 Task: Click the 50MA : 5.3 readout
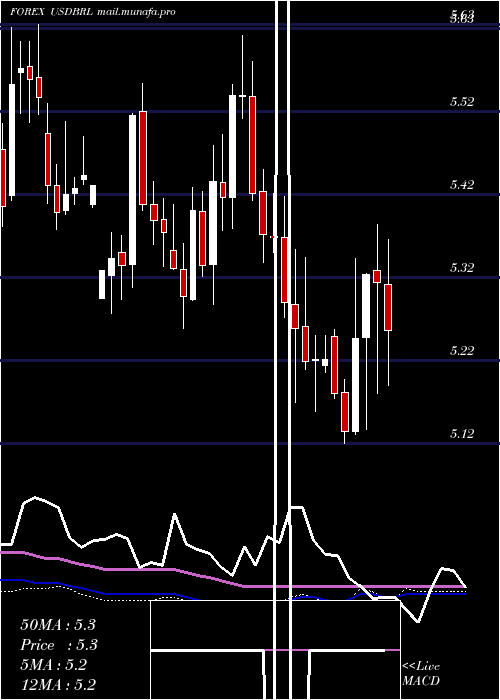point(58,625)
